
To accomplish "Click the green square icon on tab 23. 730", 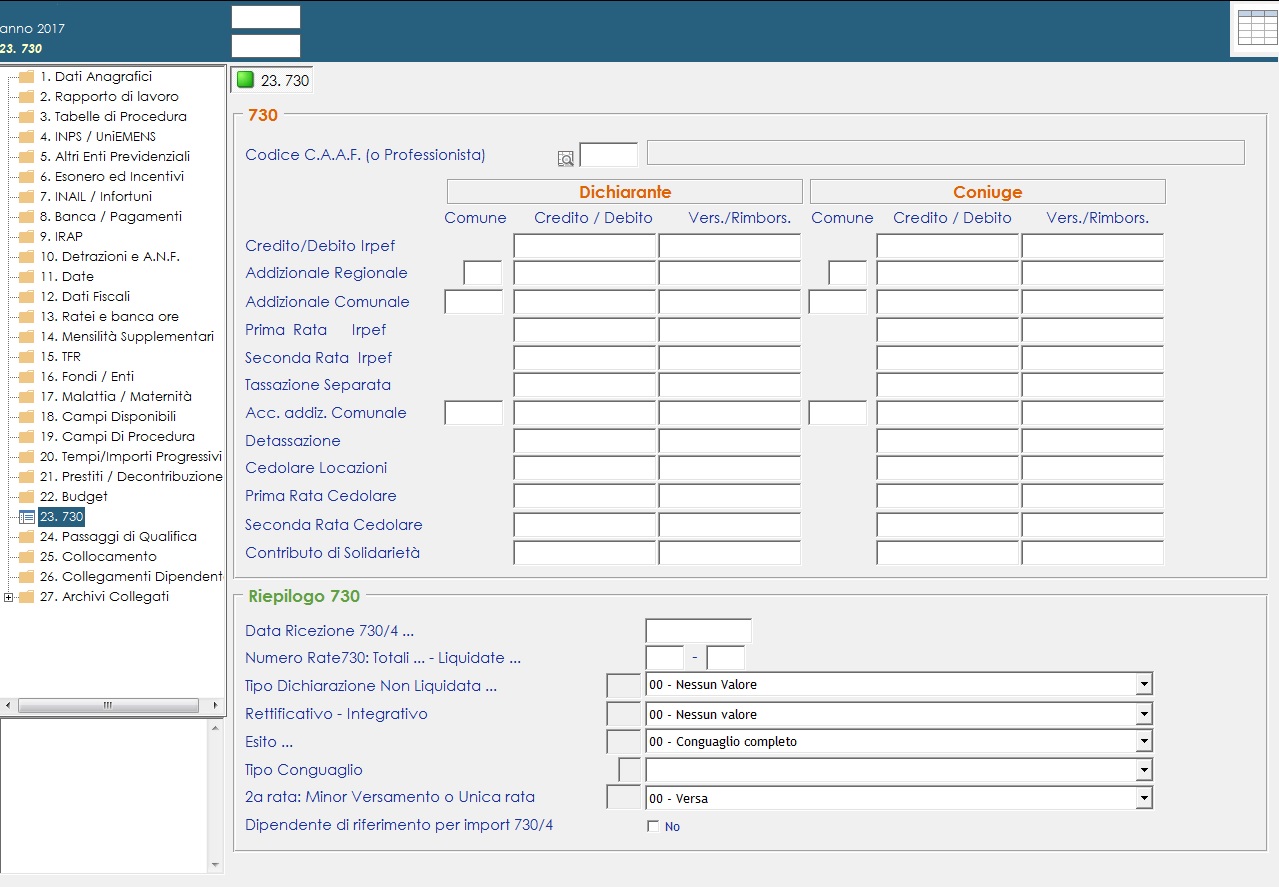I will click(x=245, y=80).
